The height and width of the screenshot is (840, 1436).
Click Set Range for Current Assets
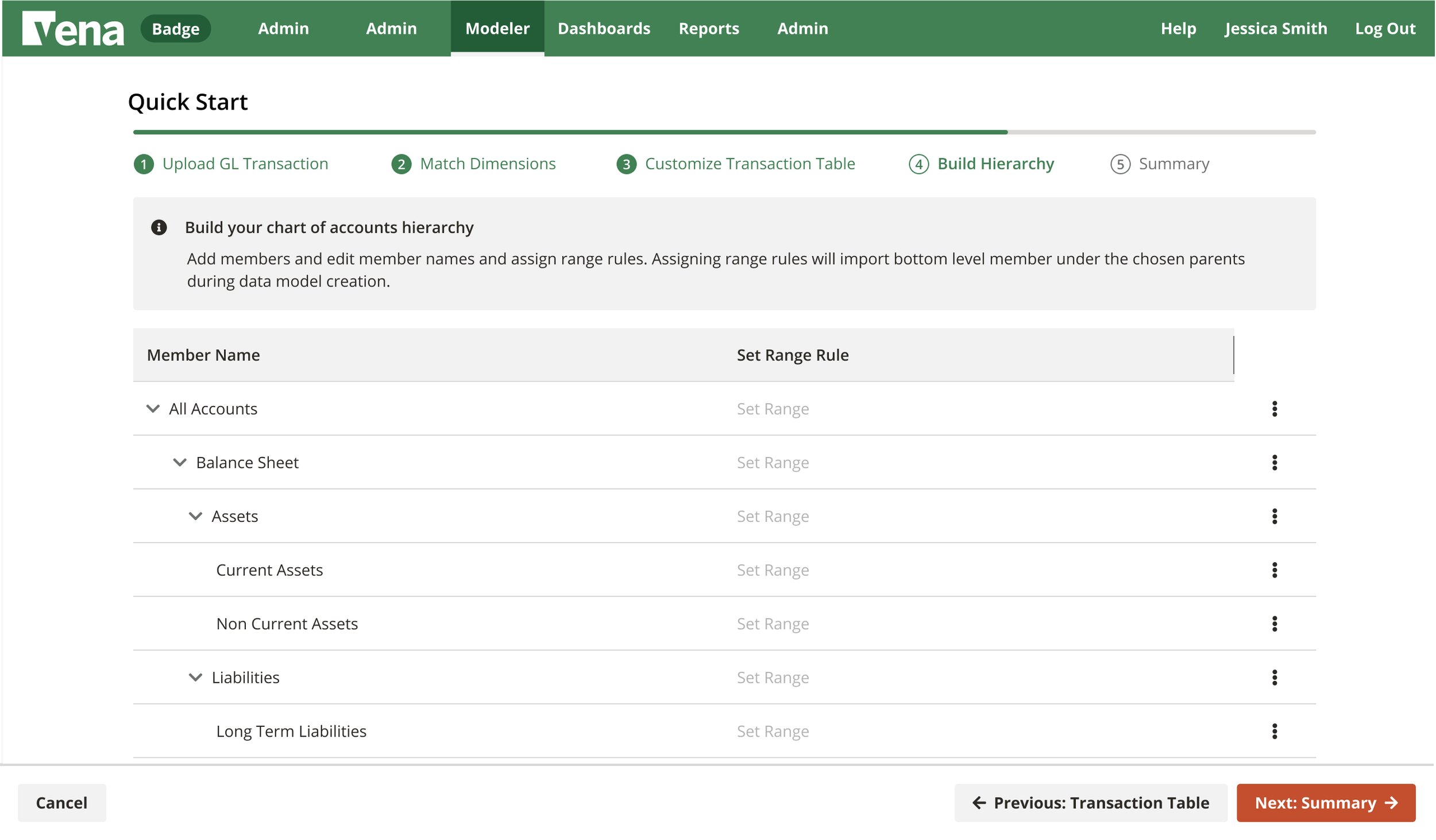(x=773, y=570)
